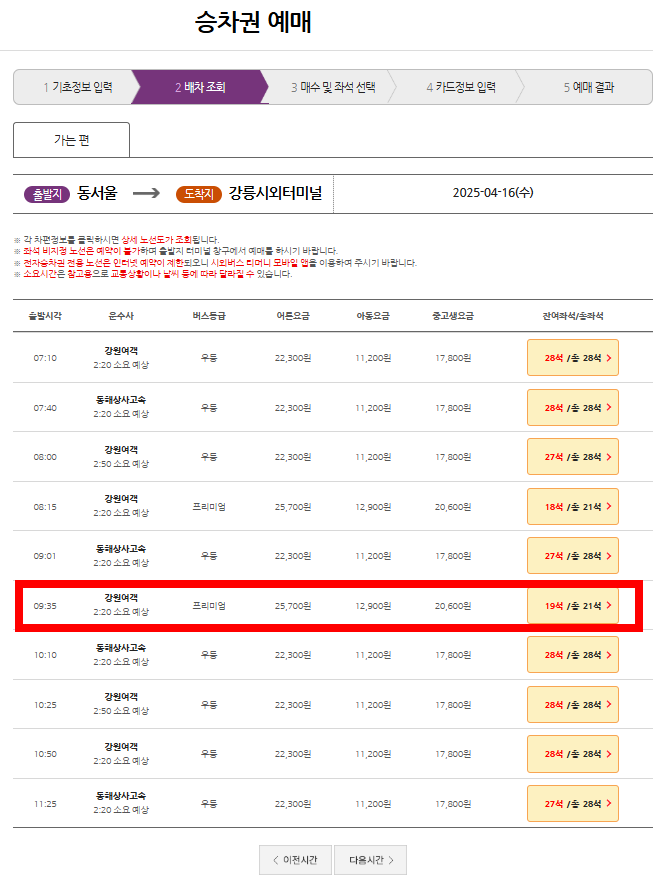The height and width of the screenshot is (882, 660).
Task: Click destination 강릉시외터미널
Action: [275, 194]
